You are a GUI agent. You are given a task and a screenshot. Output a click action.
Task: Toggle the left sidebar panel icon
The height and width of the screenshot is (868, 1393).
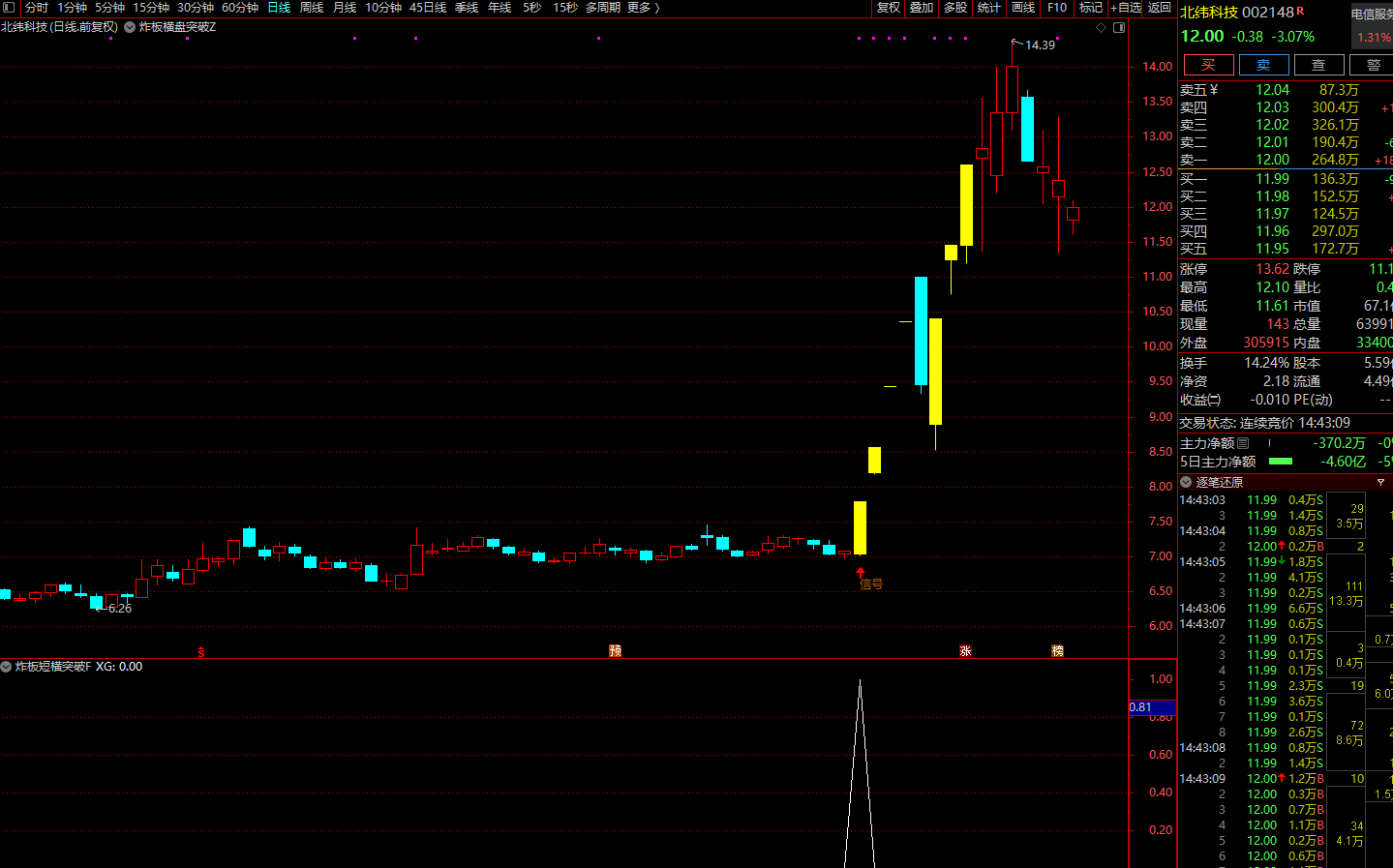(9, 8)
